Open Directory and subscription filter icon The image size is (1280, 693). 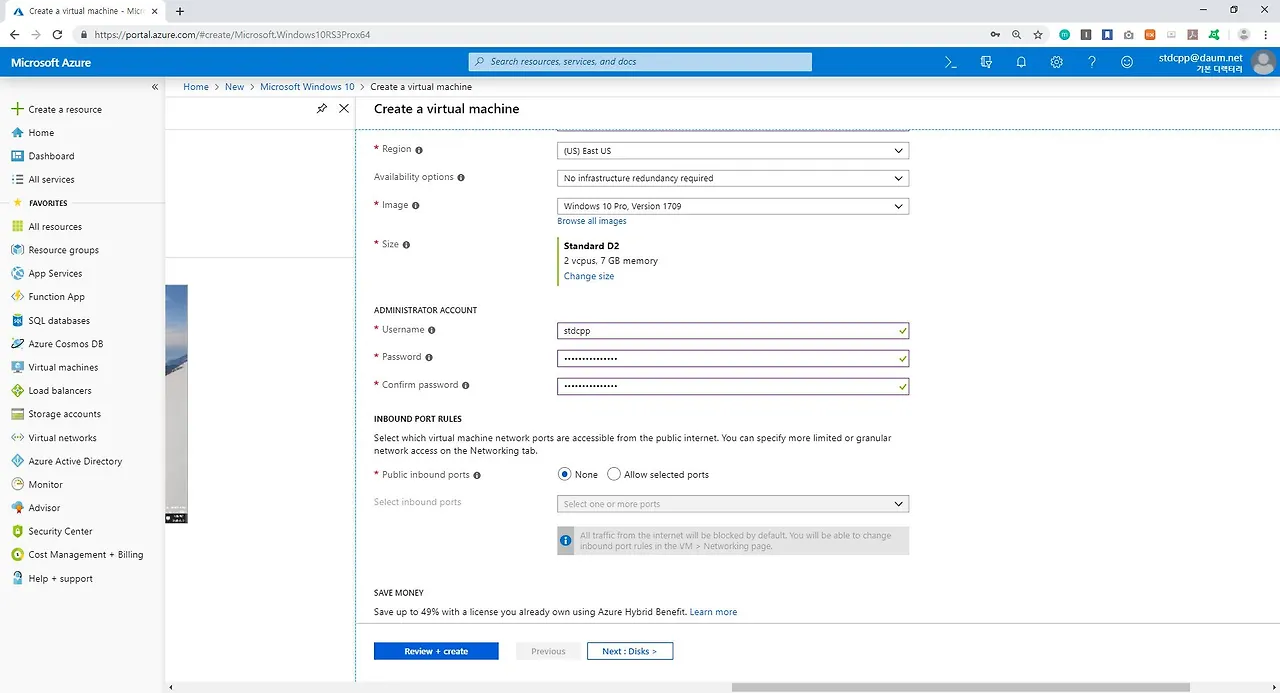[986, 62]
